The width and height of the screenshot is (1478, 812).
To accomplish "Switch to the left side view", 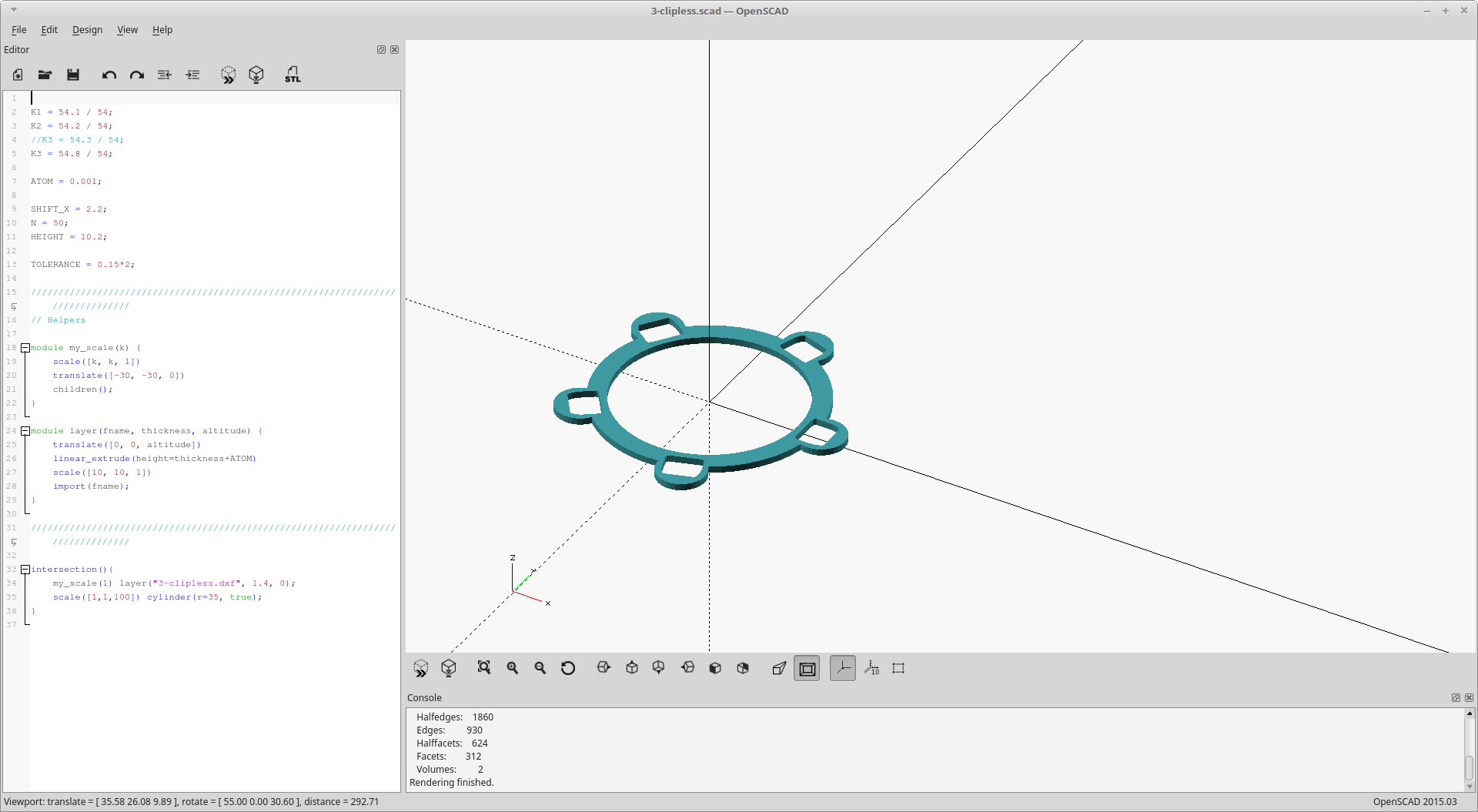I will (x=687, y=668).
